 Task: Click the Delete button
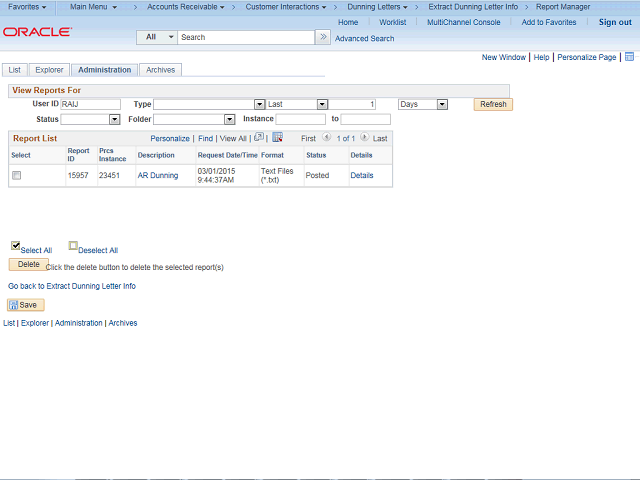click(29, 264)
